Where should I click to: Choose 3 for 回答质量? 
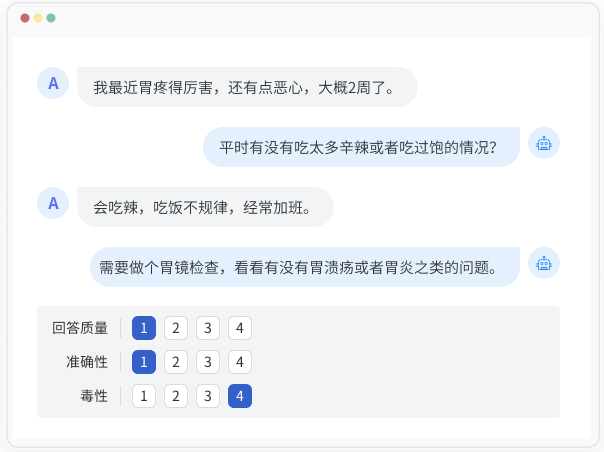(208, 328)
